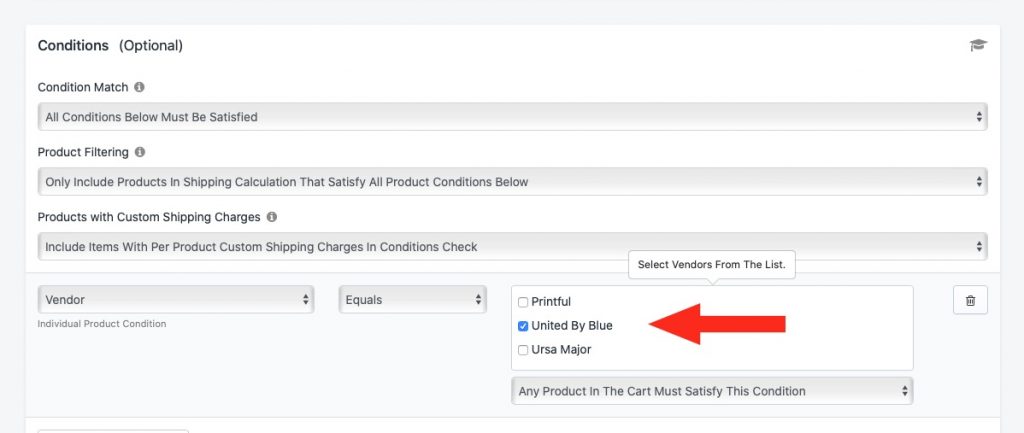Open the Product Filtering dropdown
The image size is (1024, 433).
(512, 182)
